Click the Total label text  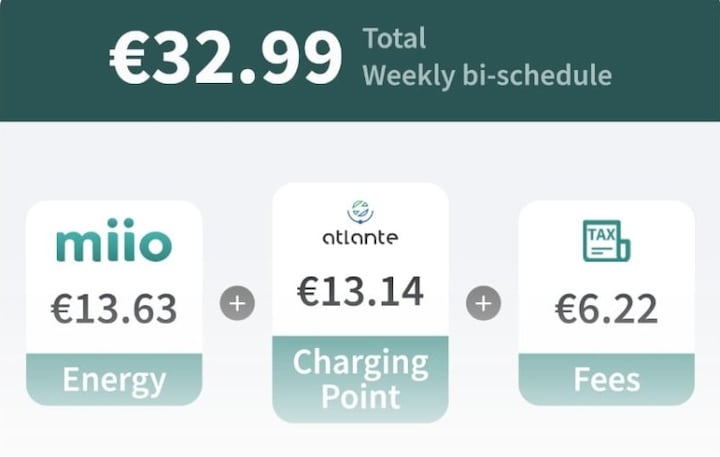pos(394,38)
